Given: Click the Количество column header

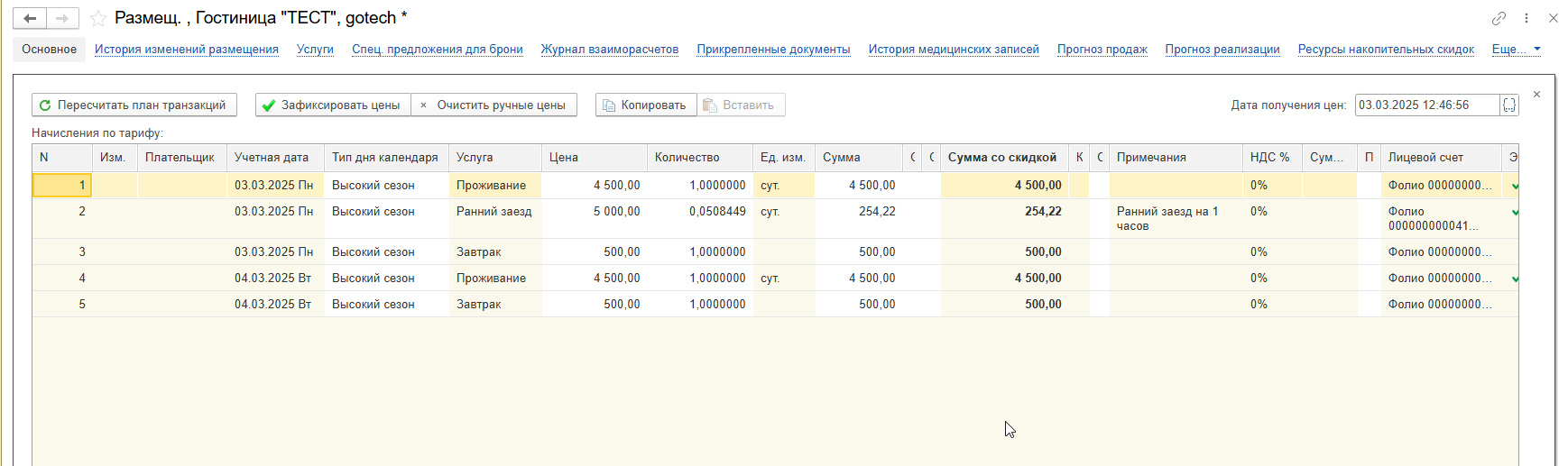Looking at the screenshot, I should [x=700, y=158].
